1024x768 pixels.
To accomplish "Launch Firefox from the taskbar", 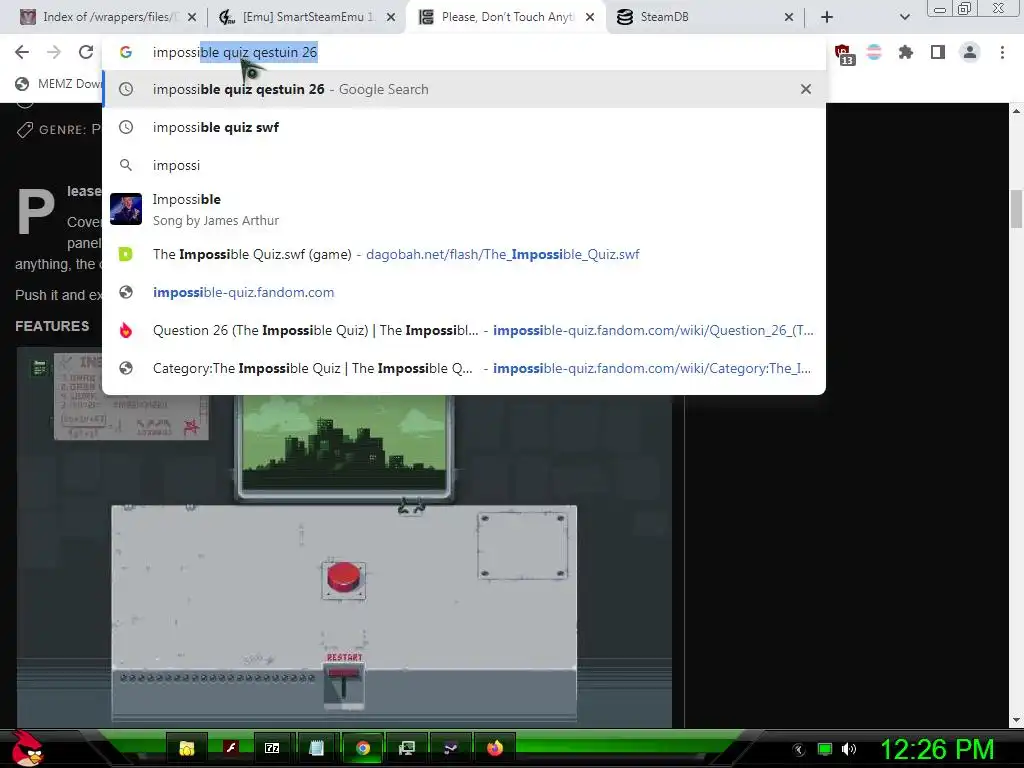I will [x=495, y=748].
